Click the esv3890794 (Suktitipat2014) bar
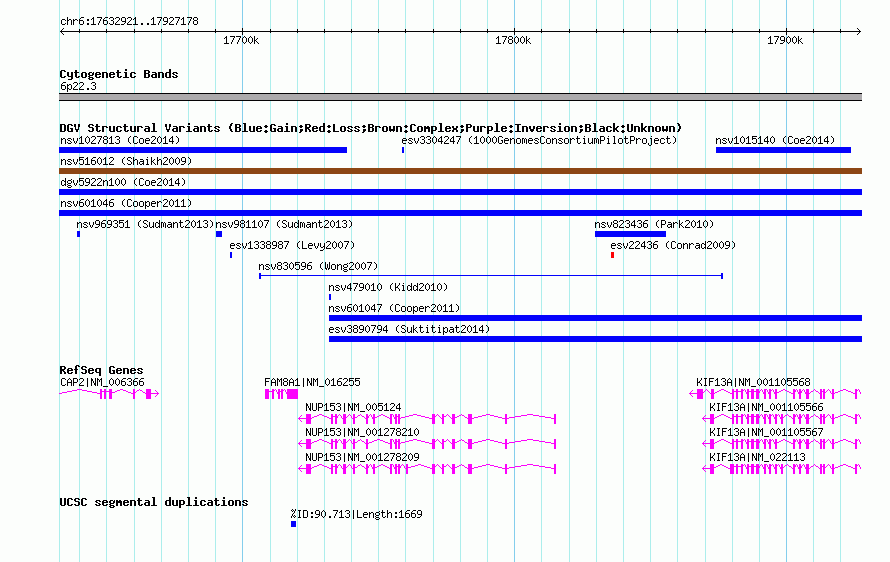The width and height of the screenshot is (890, 562). 595,339
